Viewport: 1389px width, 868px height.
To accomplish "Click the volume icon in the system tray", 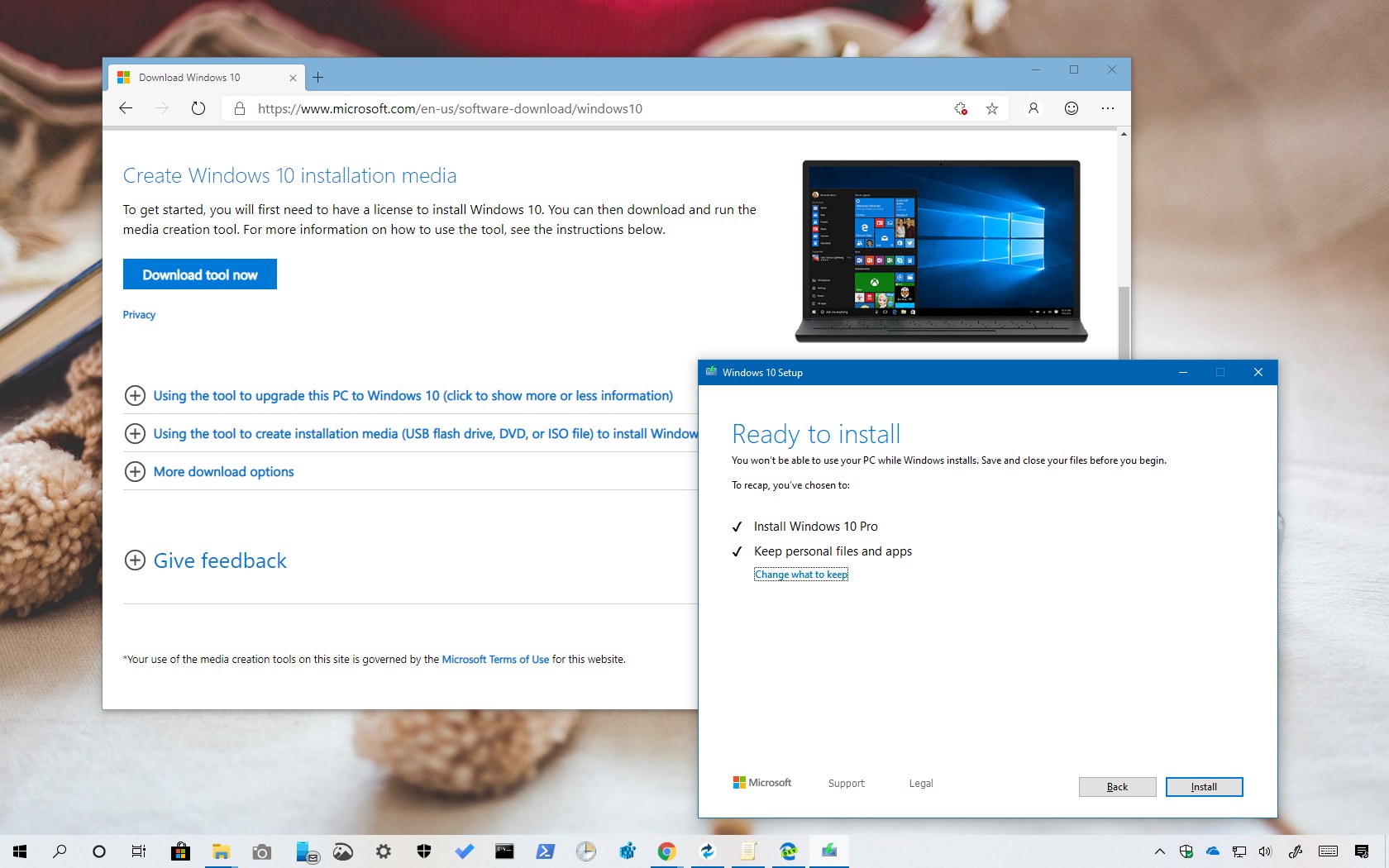I will click(1265, 851).
